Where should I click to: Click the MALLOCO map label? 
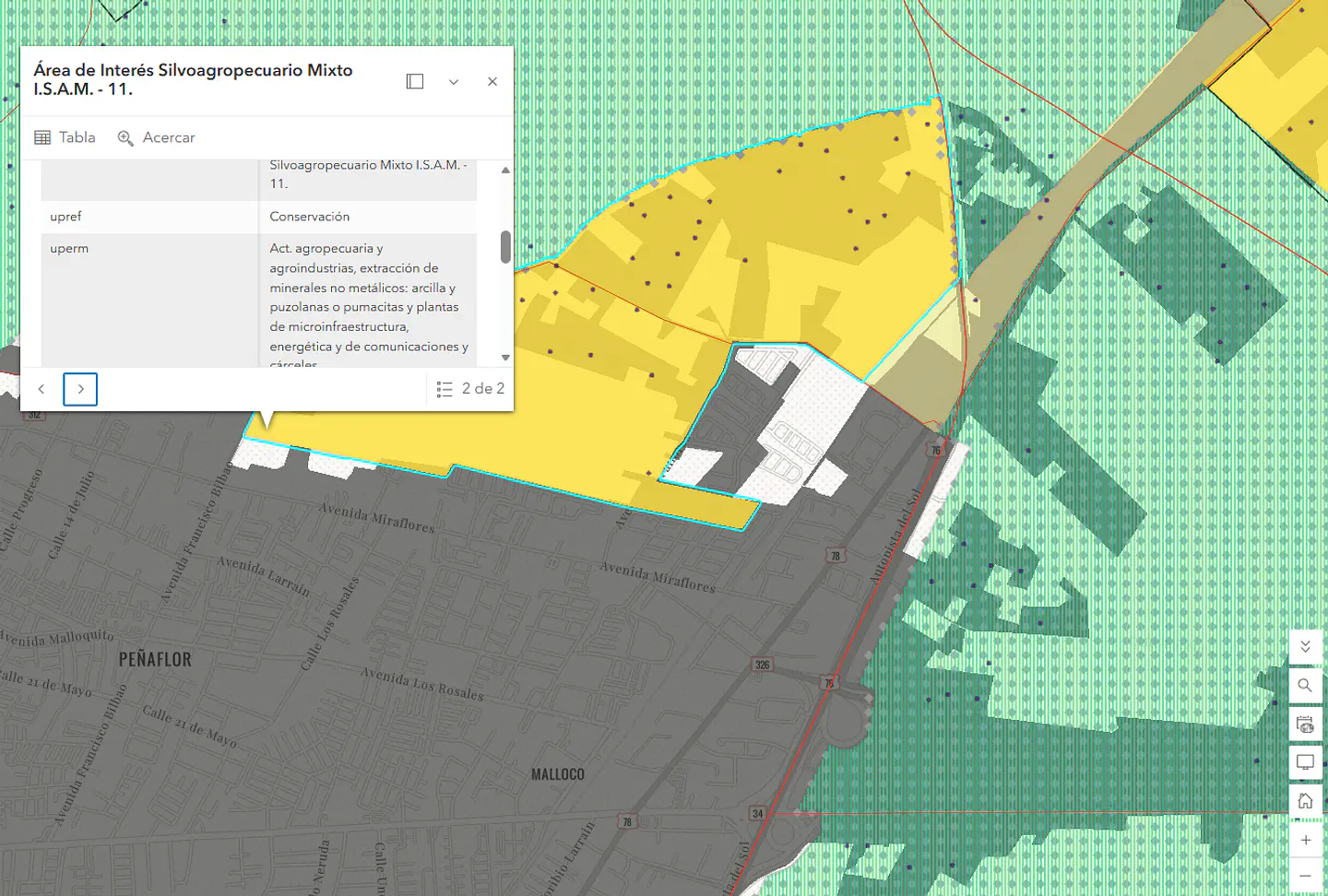[x=558, y=774]
